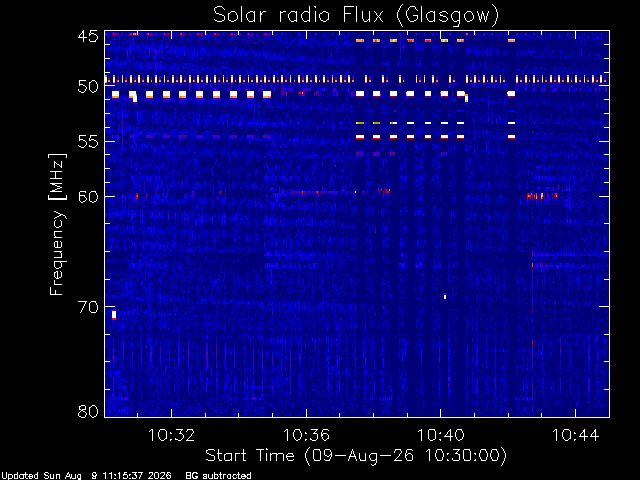Click the "Start Time" horizontal axis title

pos(250,455)
